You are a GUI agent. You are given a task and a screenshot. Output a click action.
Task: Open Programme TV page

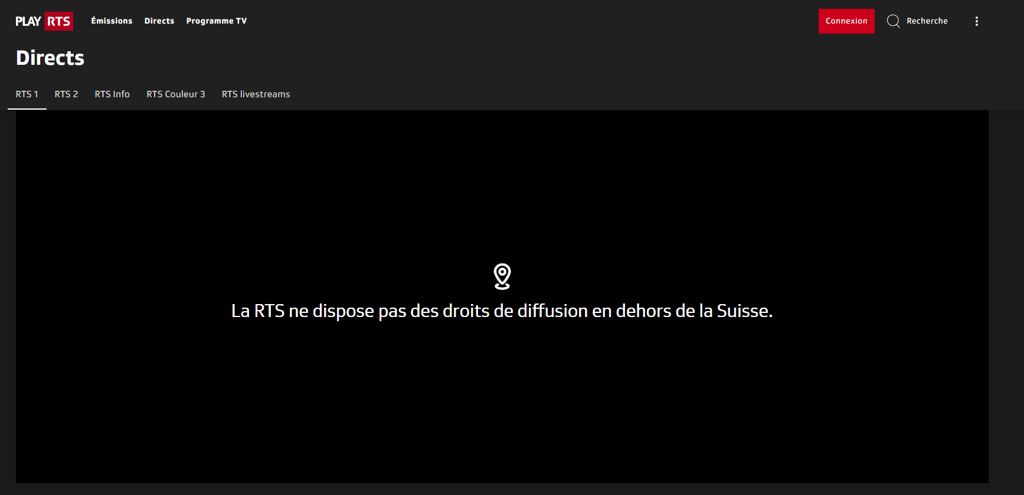[216, 21]
